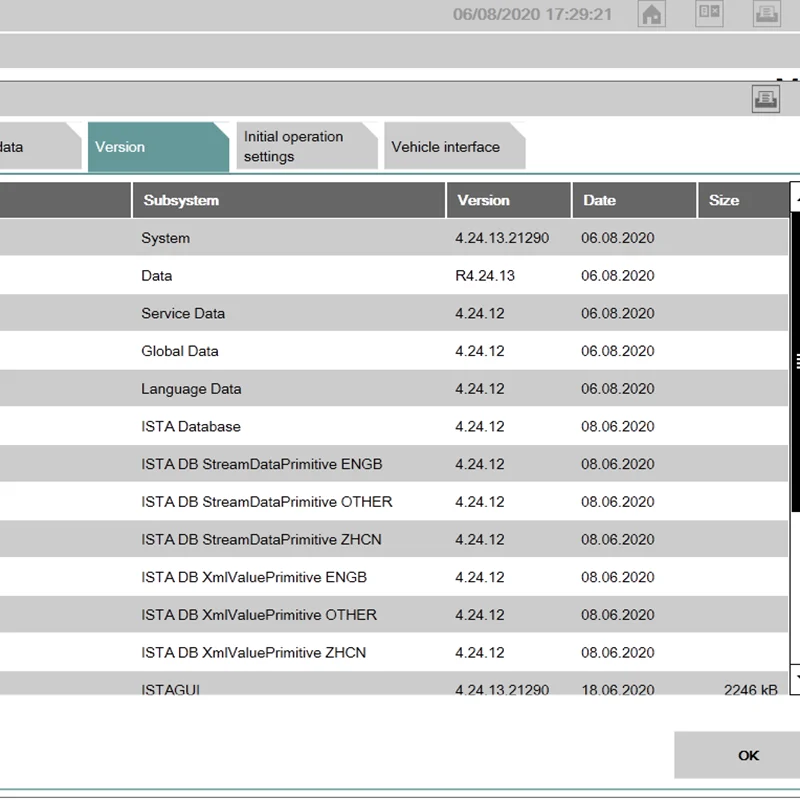
Task: Click the table scrollbar thumb
Action: [x=795, y=362]
